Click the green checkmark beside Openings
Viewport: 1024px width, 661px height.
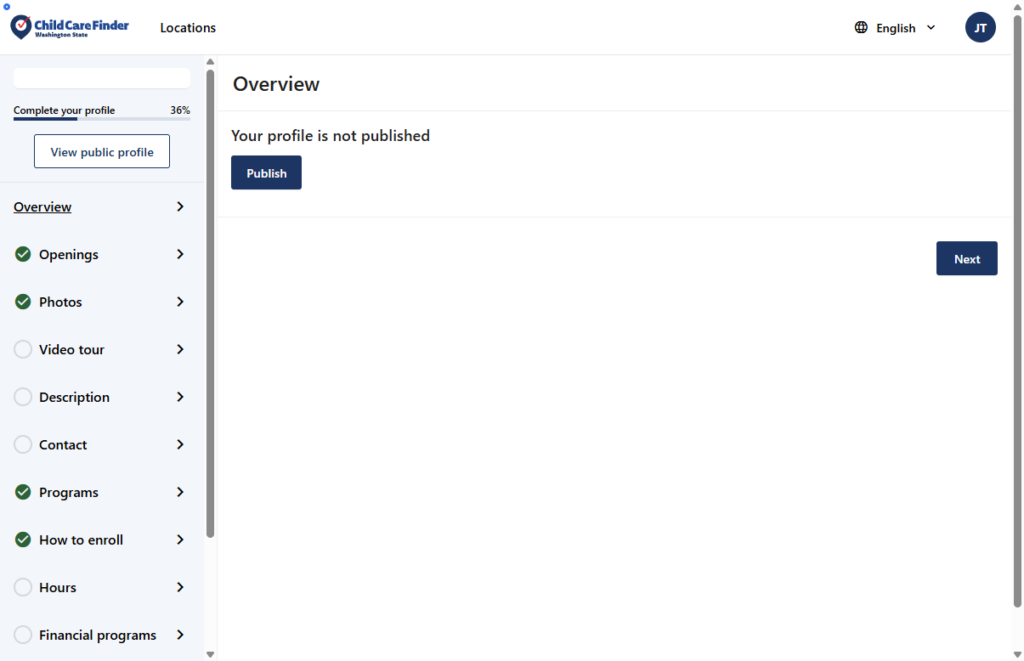pyautogui.click(x=23, y=254)
